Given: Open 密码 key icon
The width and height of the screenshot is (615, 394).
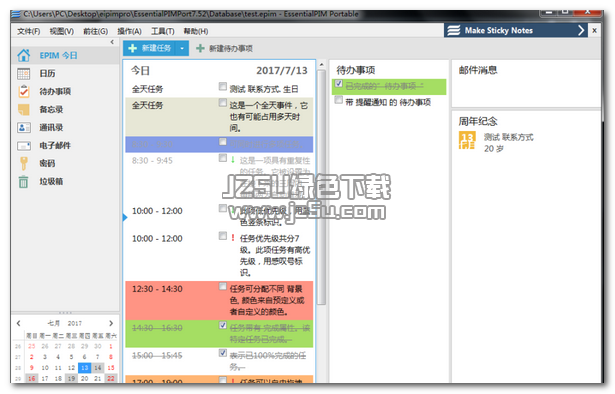Looking at the screenshot, I should click(x=24, y=163).
